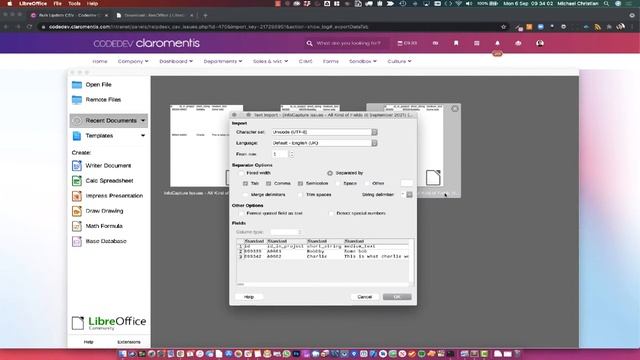The image size is (640, 360).
Task: Create a new Impress Presentation
Action: tap(108, 196)
